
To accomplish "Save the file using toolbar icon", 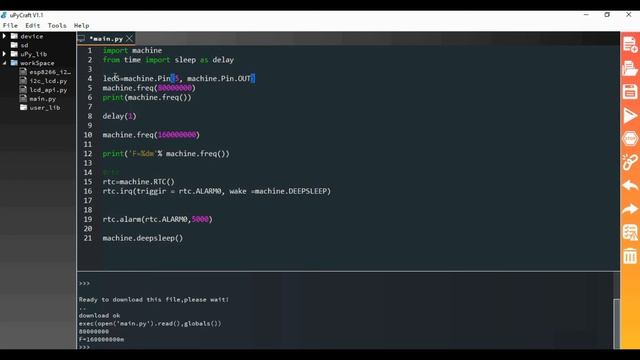I will (x=630, y=92).
